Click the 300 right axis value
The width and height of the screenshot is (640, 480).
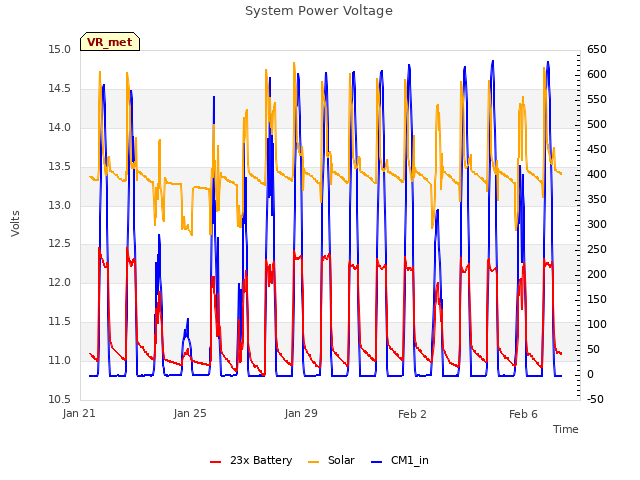[x=597, y=224]
